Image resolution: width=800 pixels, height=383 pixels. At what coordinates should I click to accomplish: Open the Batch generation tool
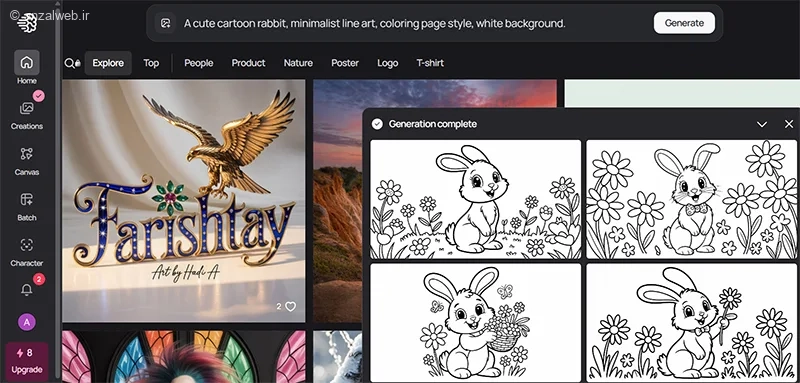click(27, 206)
